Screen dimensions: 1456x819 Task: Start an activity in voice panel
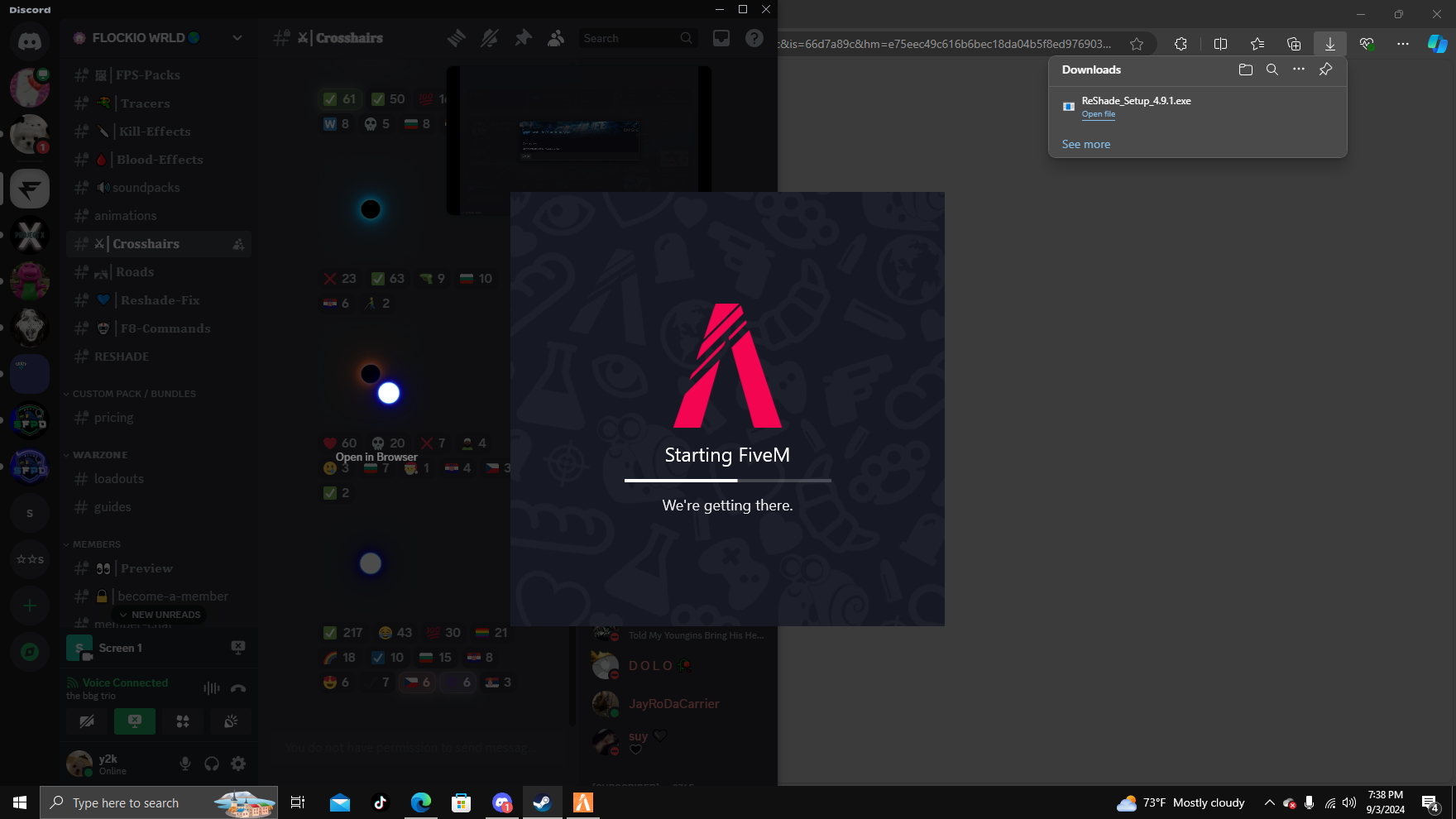(183, 721)
